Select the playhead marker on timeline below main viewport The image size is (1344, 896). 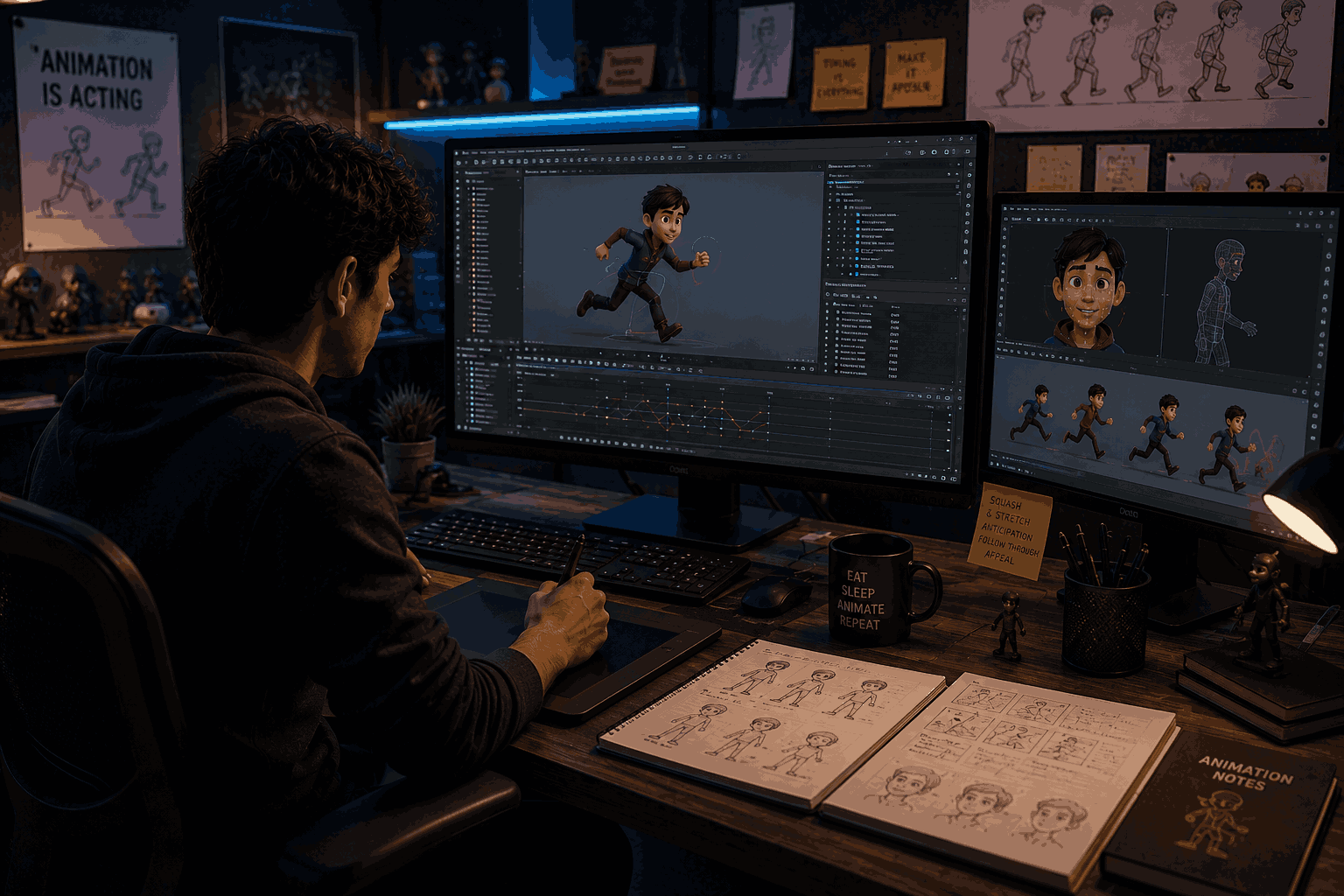[661, 357]
